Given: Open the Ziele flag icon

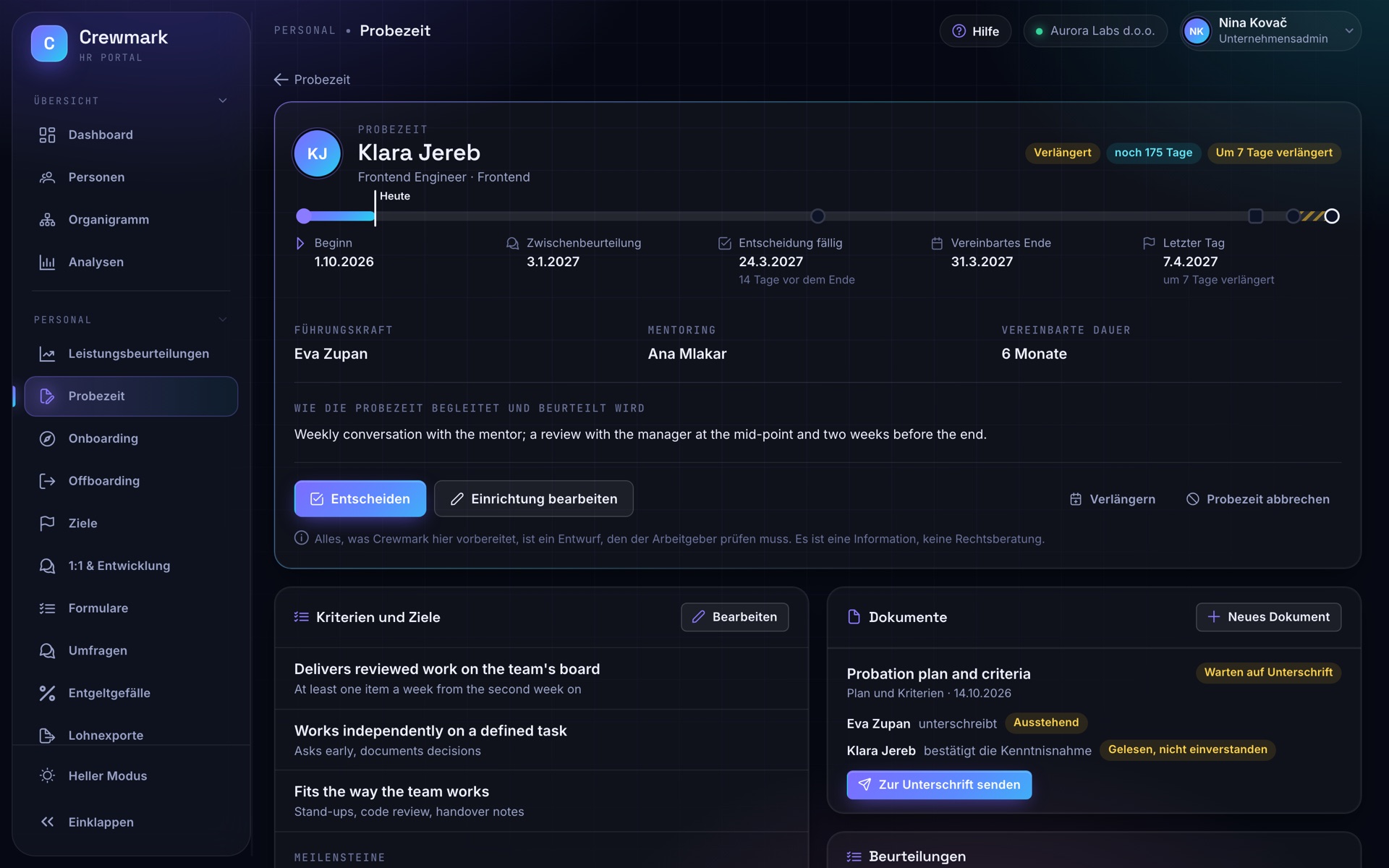Looking at the screenshot, I should click(x=47, y=524).
